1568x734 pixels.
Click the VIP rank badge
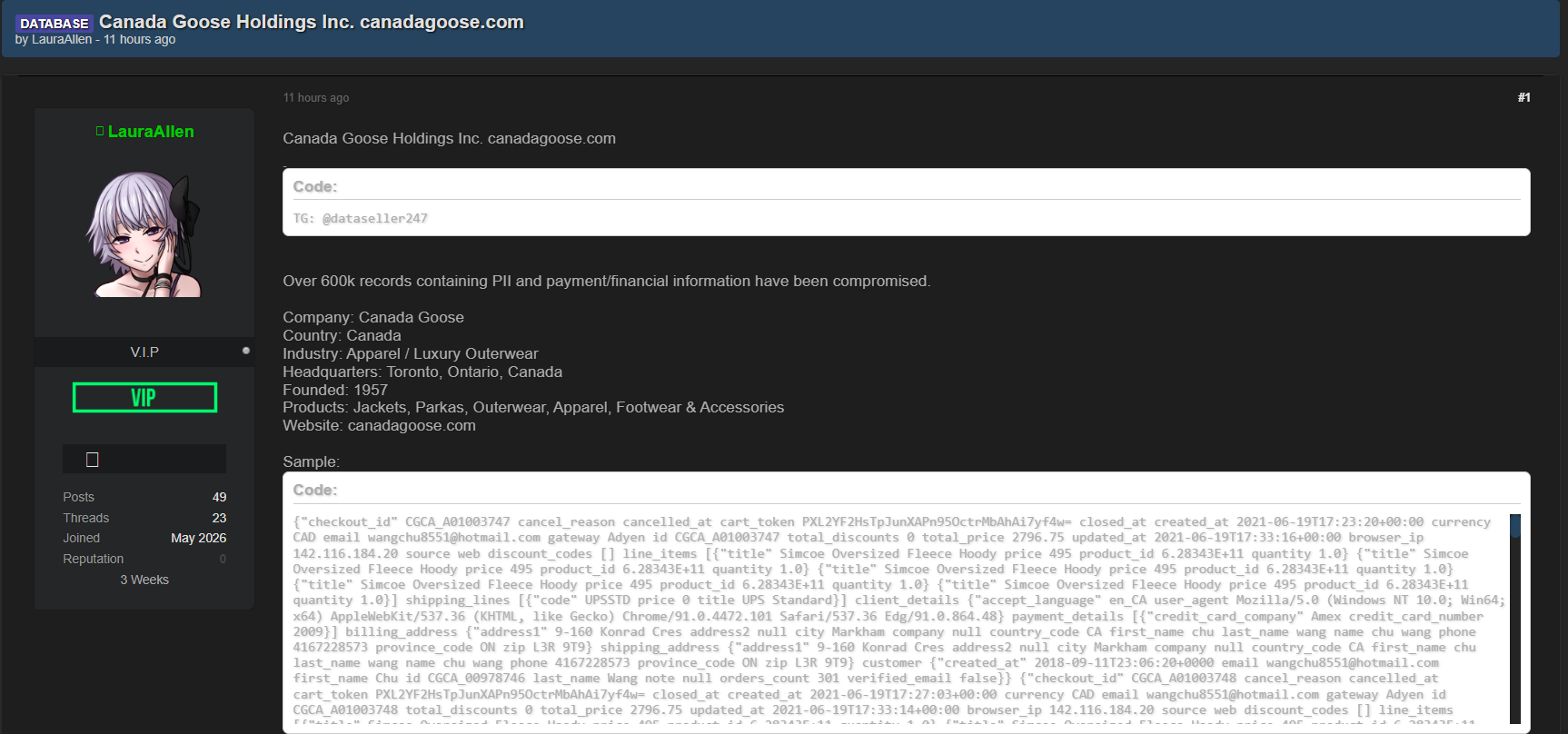(144, 397)
